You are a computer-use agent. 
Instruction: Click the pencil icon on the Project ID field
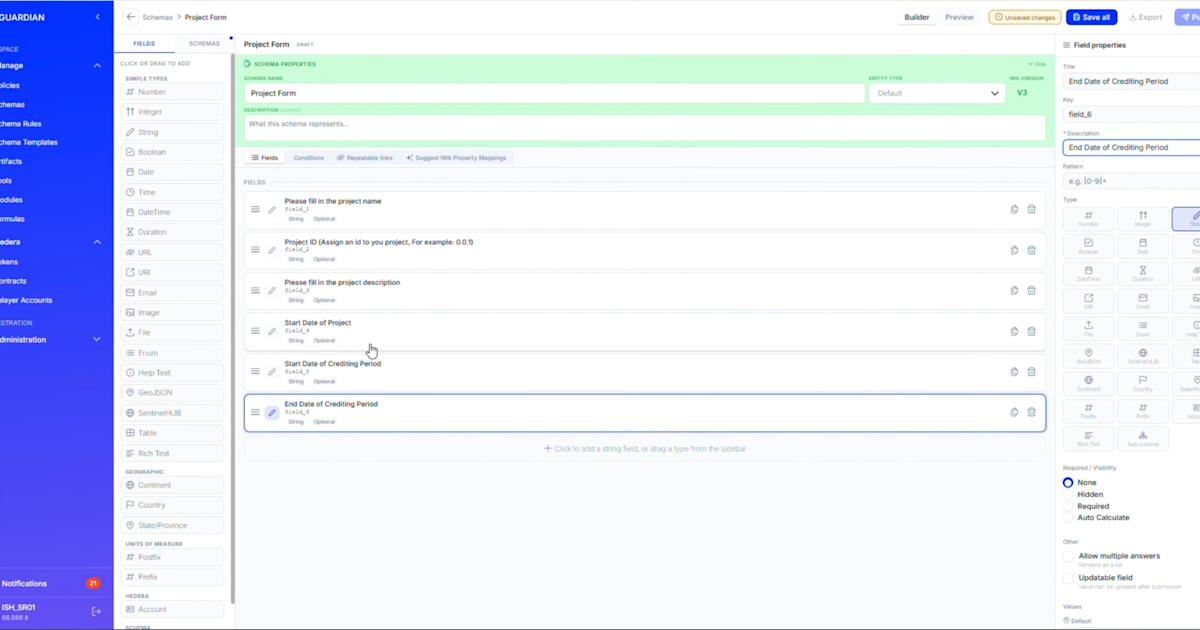272,250
